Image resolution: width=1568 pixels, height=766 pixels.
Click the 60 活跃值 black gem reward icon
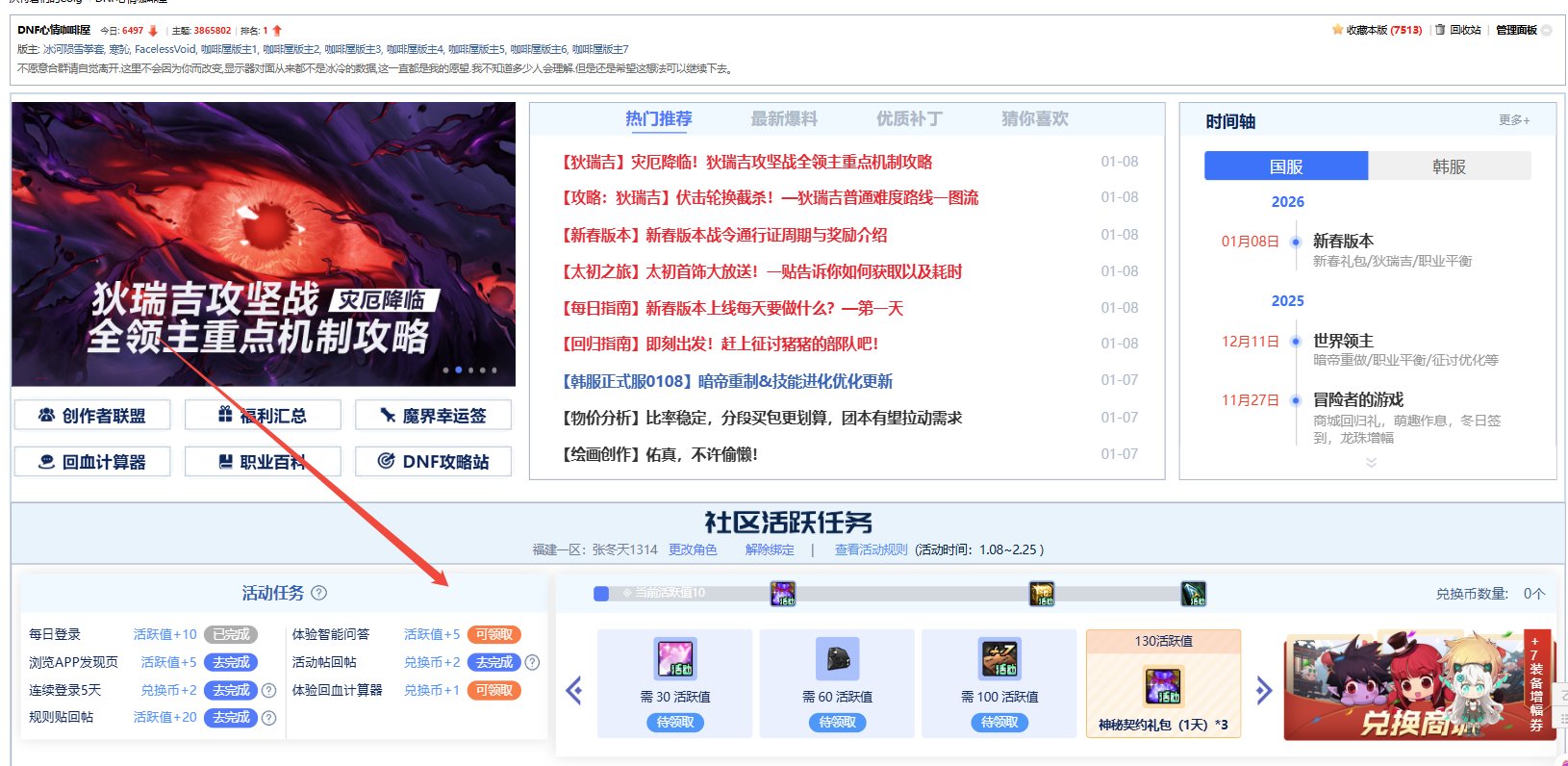point(837,658)
